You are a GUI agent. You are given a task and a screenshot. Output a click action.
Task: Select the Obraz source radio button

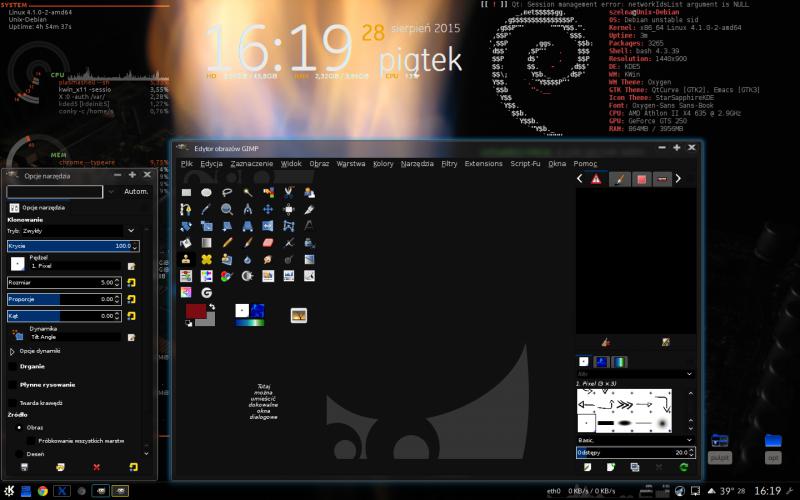point(20,427)
